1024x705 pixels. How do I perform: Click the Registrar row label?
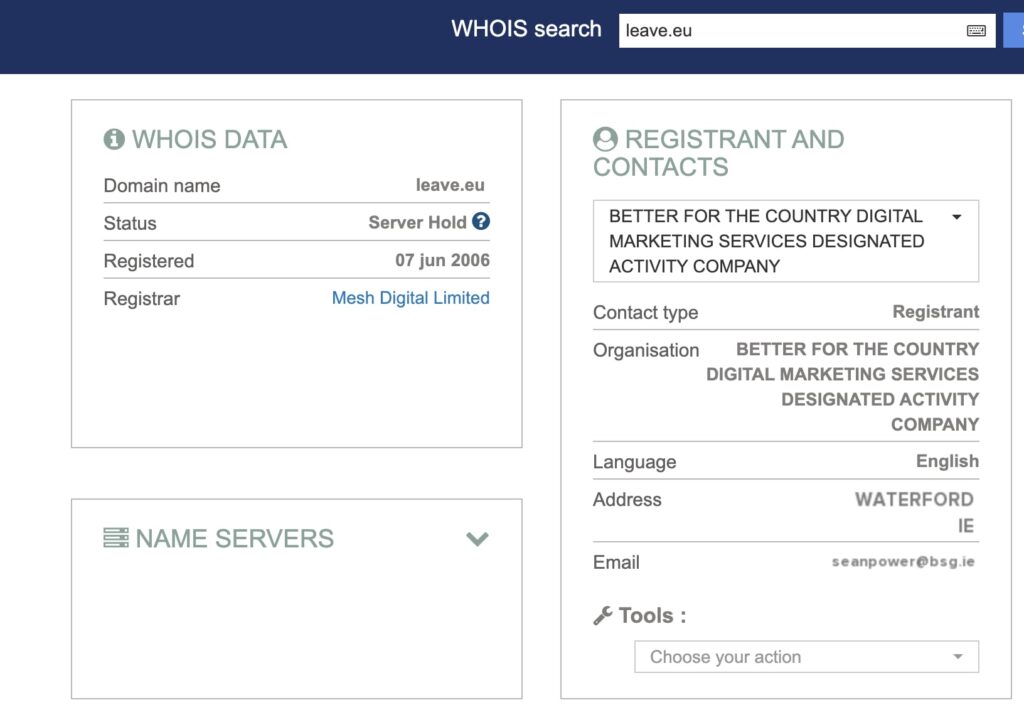click(142, 298)
